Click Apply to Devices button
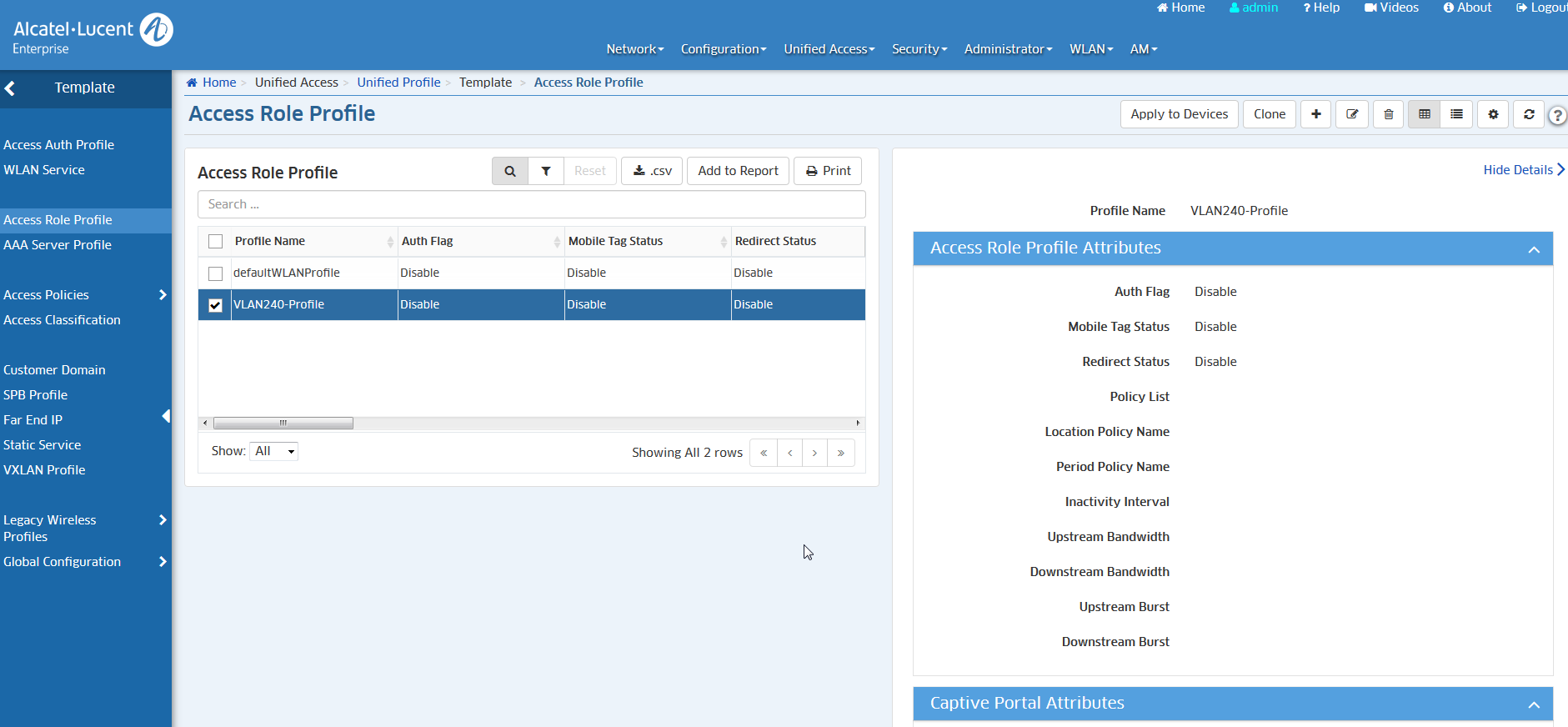Viewport: 1568px width, 727px height. [x=1179, y=114]
